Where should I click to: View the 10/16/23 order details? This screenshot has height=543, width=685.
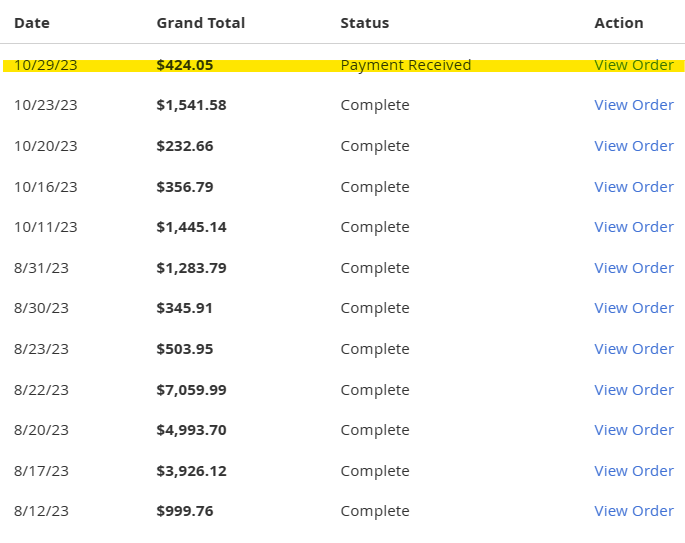point(633,187)
